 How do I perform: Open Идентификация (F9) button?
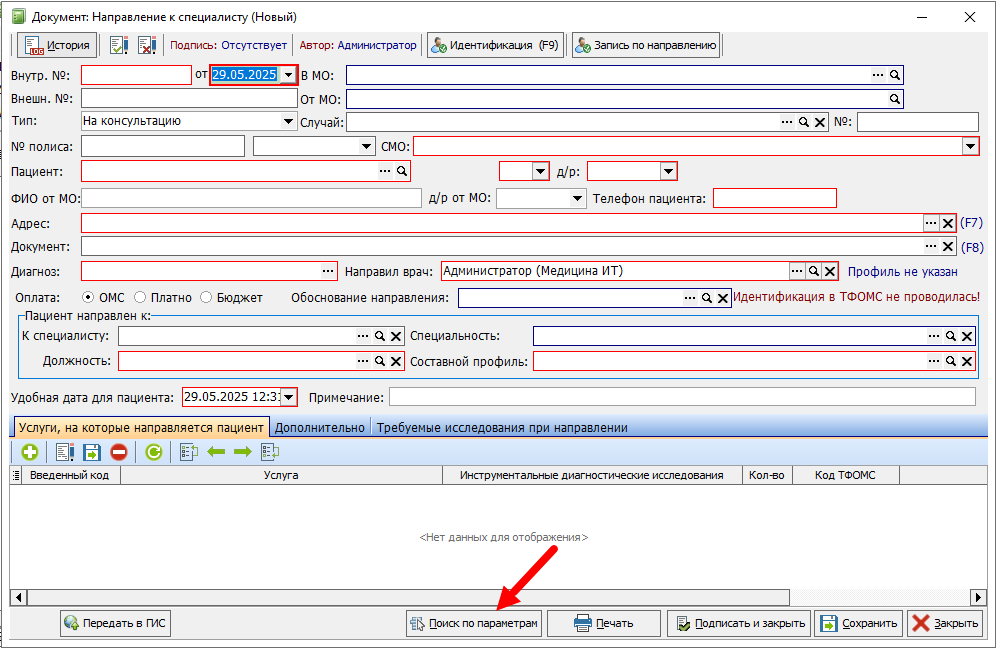495,45
